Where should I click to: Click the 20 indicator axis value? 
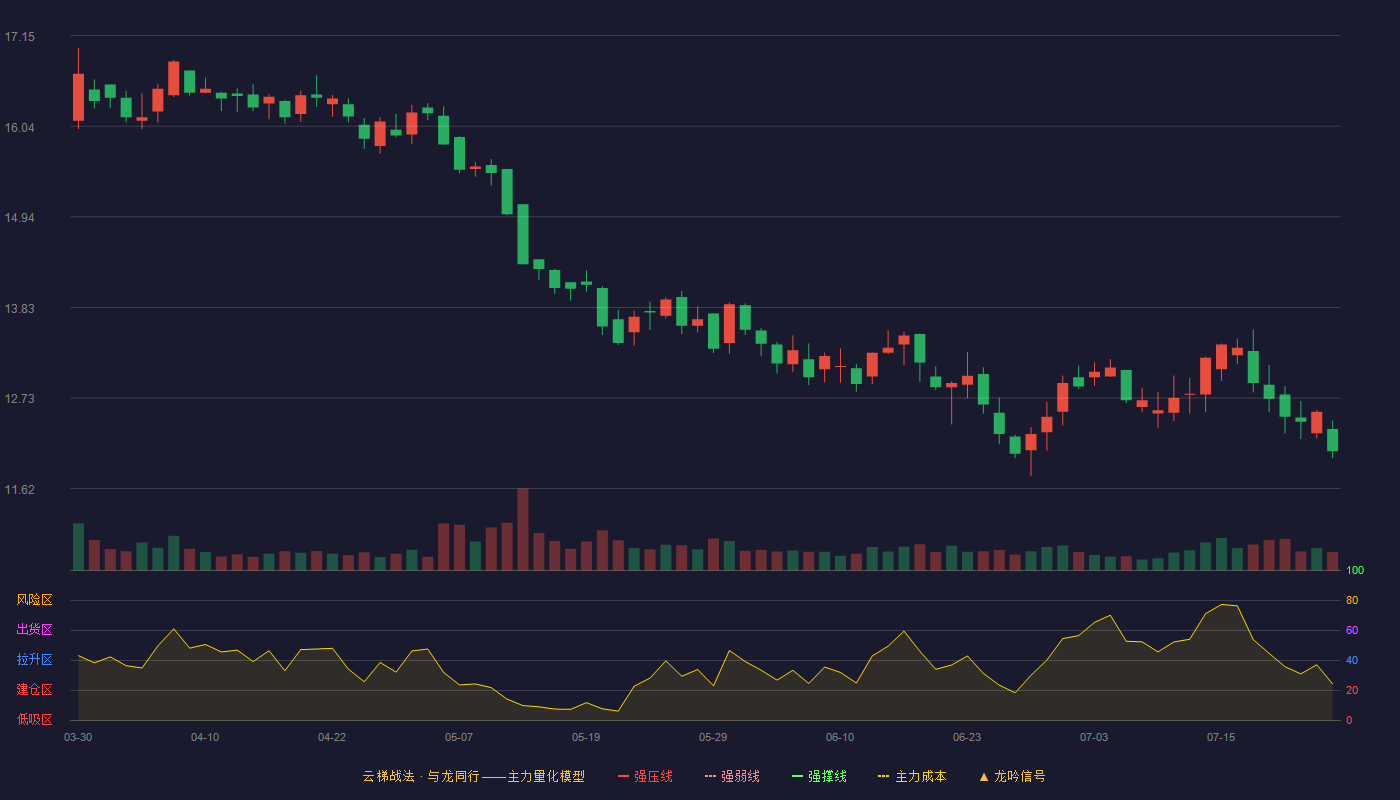coord(1352,690)
